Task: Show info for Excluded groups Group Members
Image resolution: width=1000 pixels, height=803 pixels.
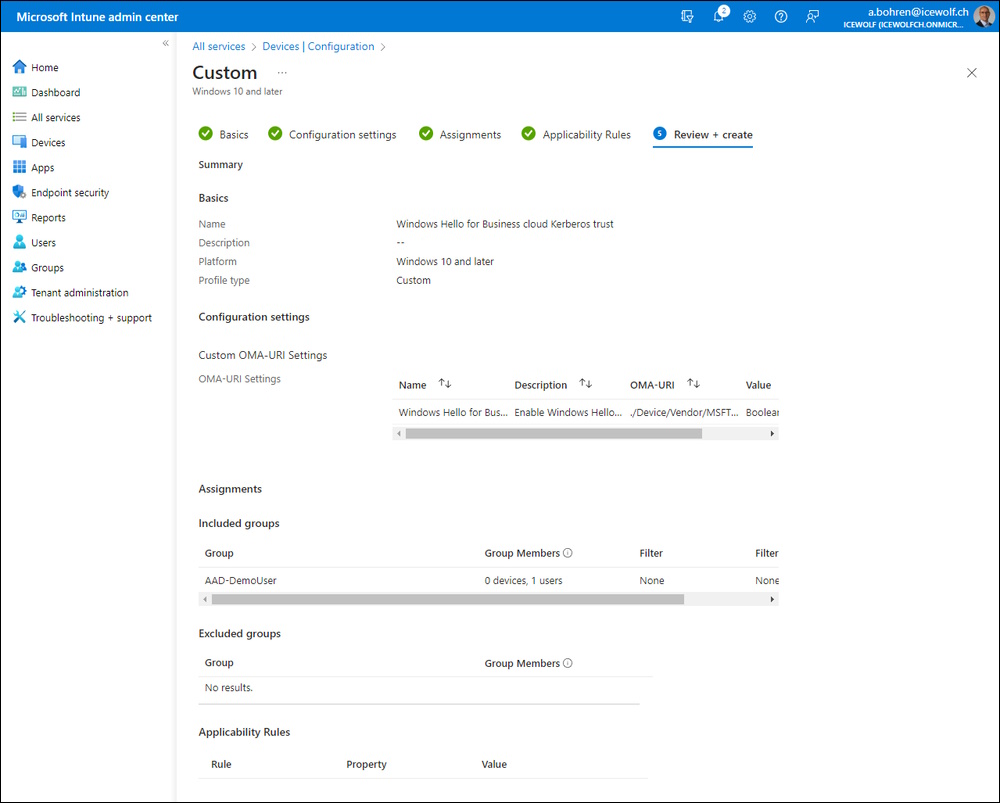Action: click(568, 663)
